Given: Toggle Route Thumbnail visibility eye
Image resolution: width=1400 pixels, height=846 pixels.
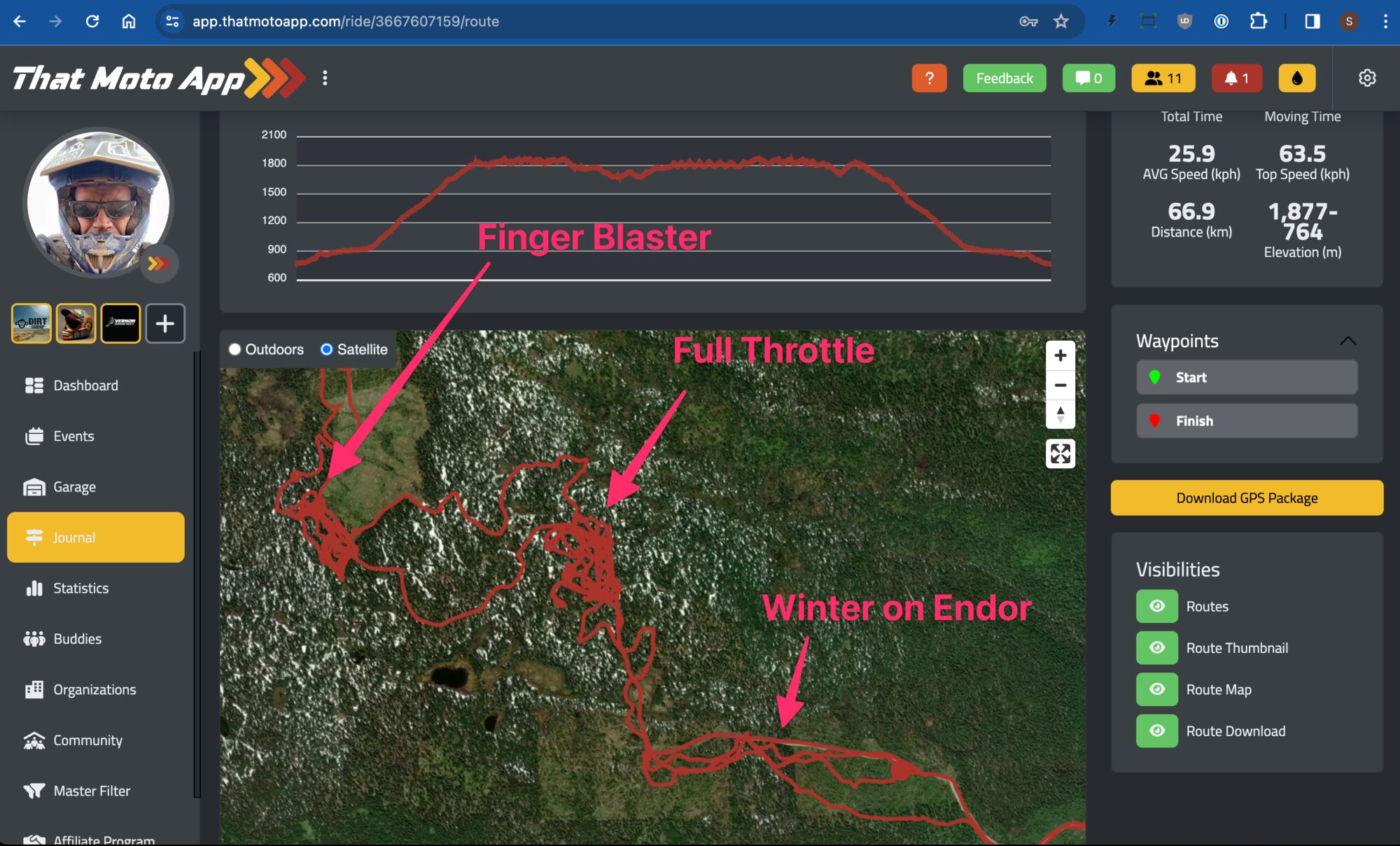Looking at the screenshot, I should click(x=1156, y=648).
